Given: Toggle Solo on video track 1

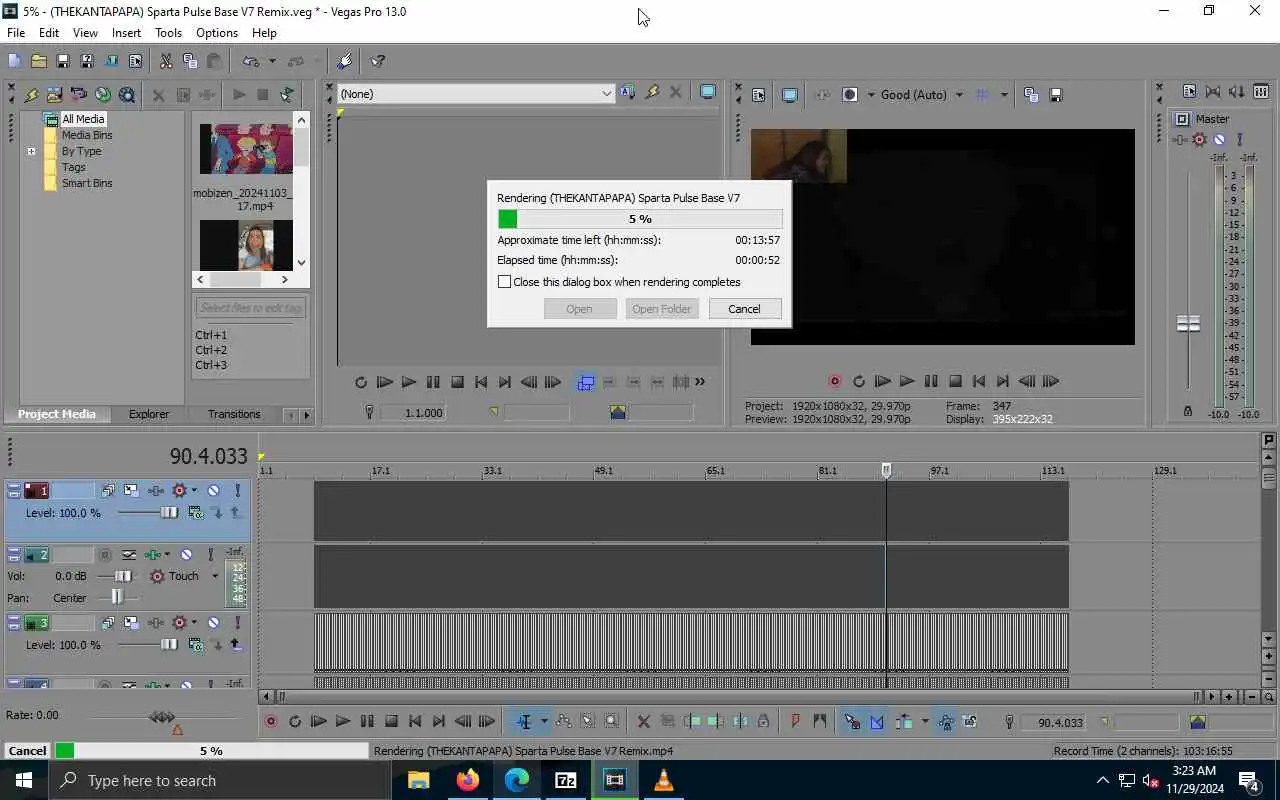Looking at the screenshot, I should [237, 491].
